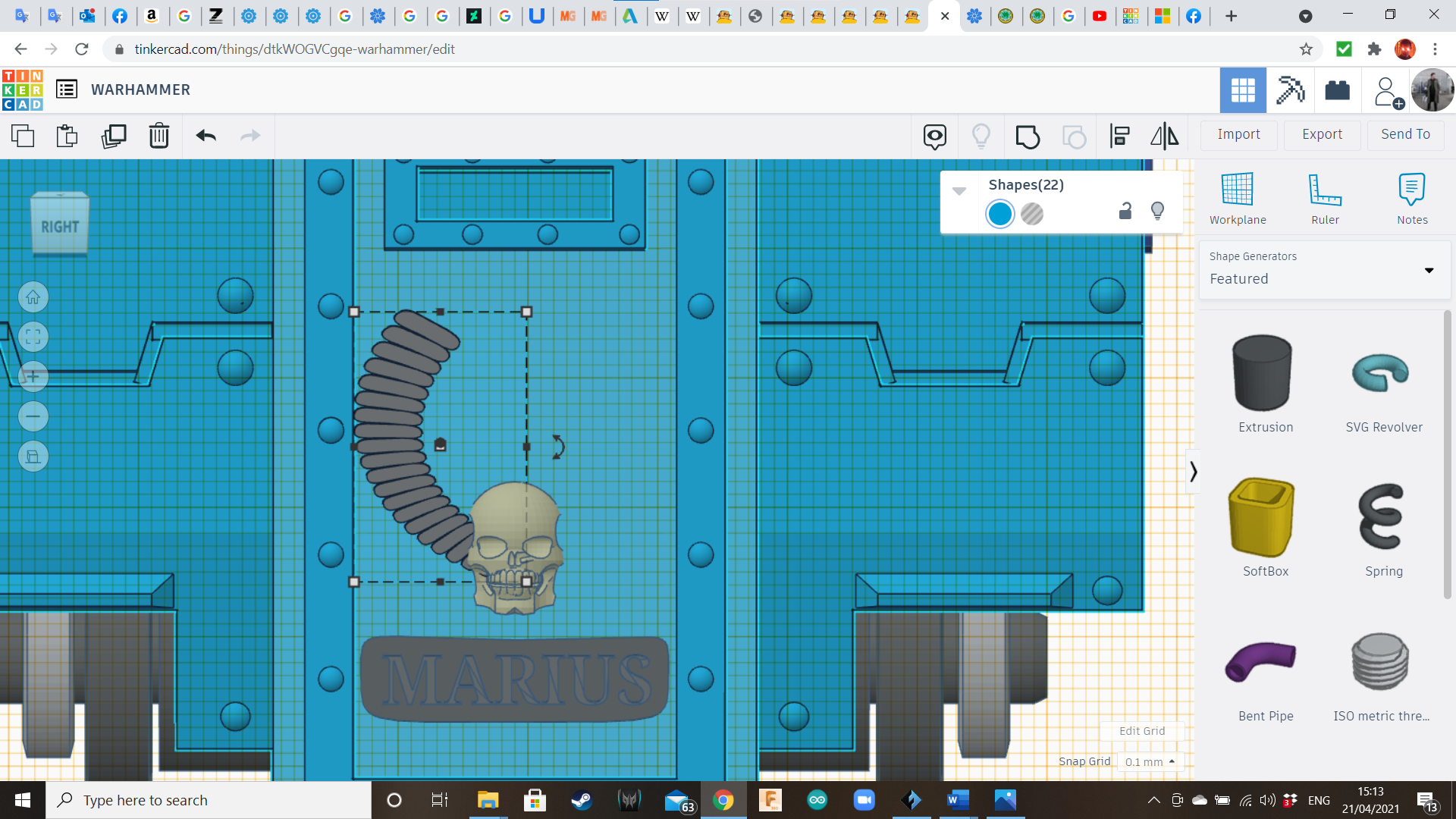
Task: Delete selection with the trash icon
Action: (x=159, y=136)
